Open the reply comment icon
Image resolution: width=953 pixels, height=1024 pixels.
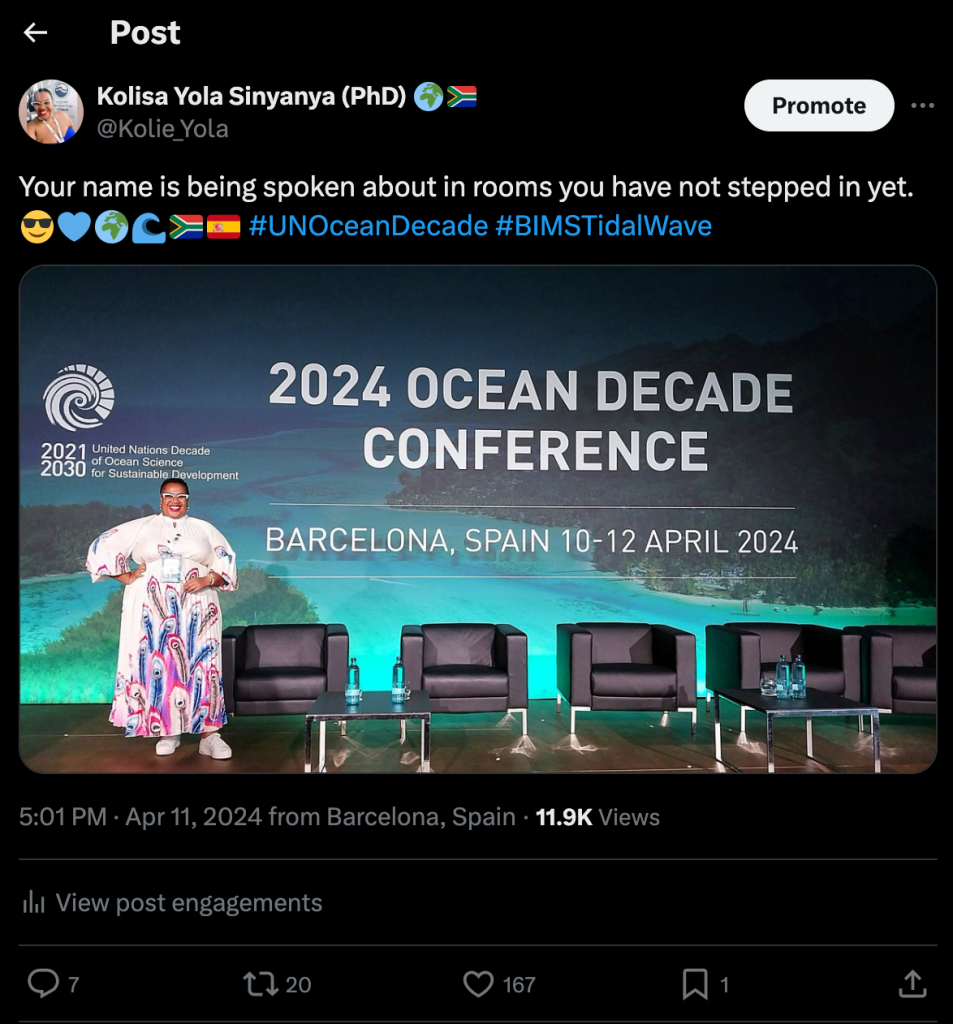tap(43, 984)
